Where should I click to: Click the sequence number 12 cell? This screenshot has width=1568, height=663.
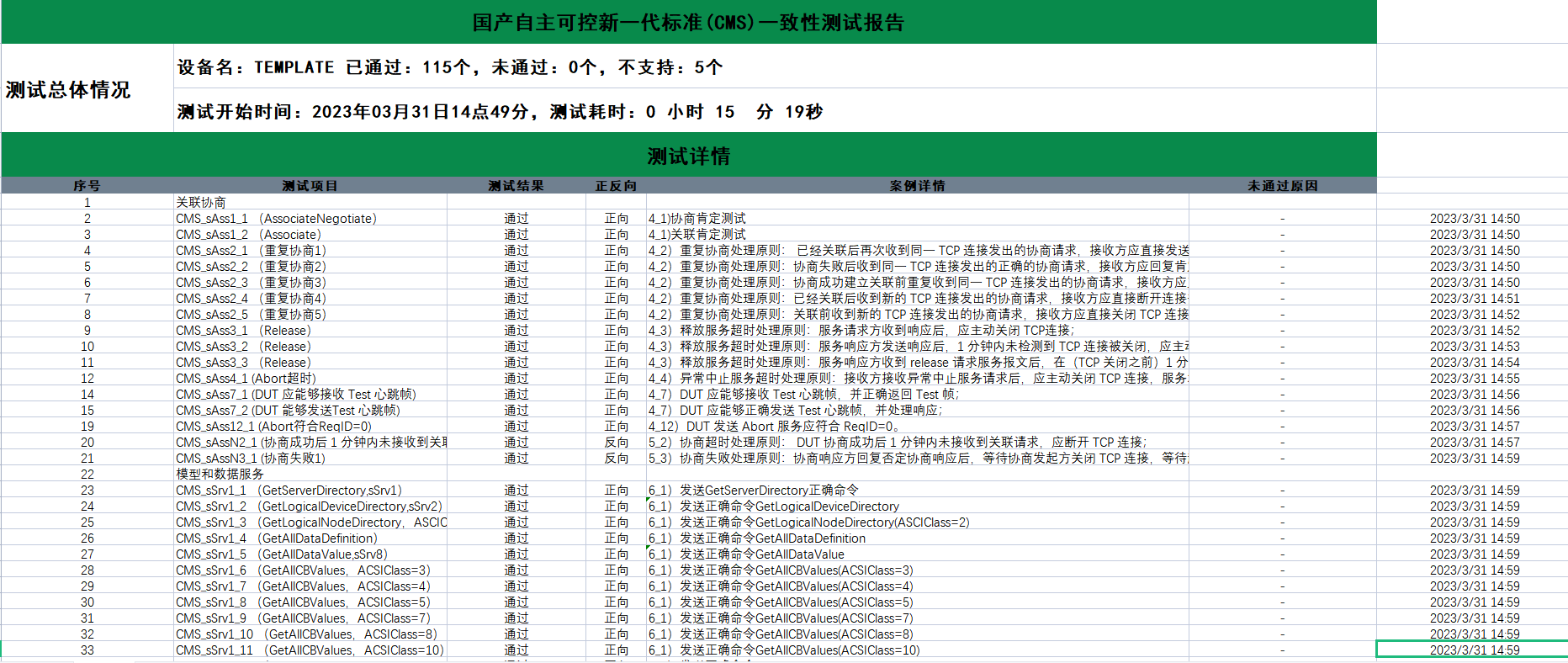tap(87, 378)
